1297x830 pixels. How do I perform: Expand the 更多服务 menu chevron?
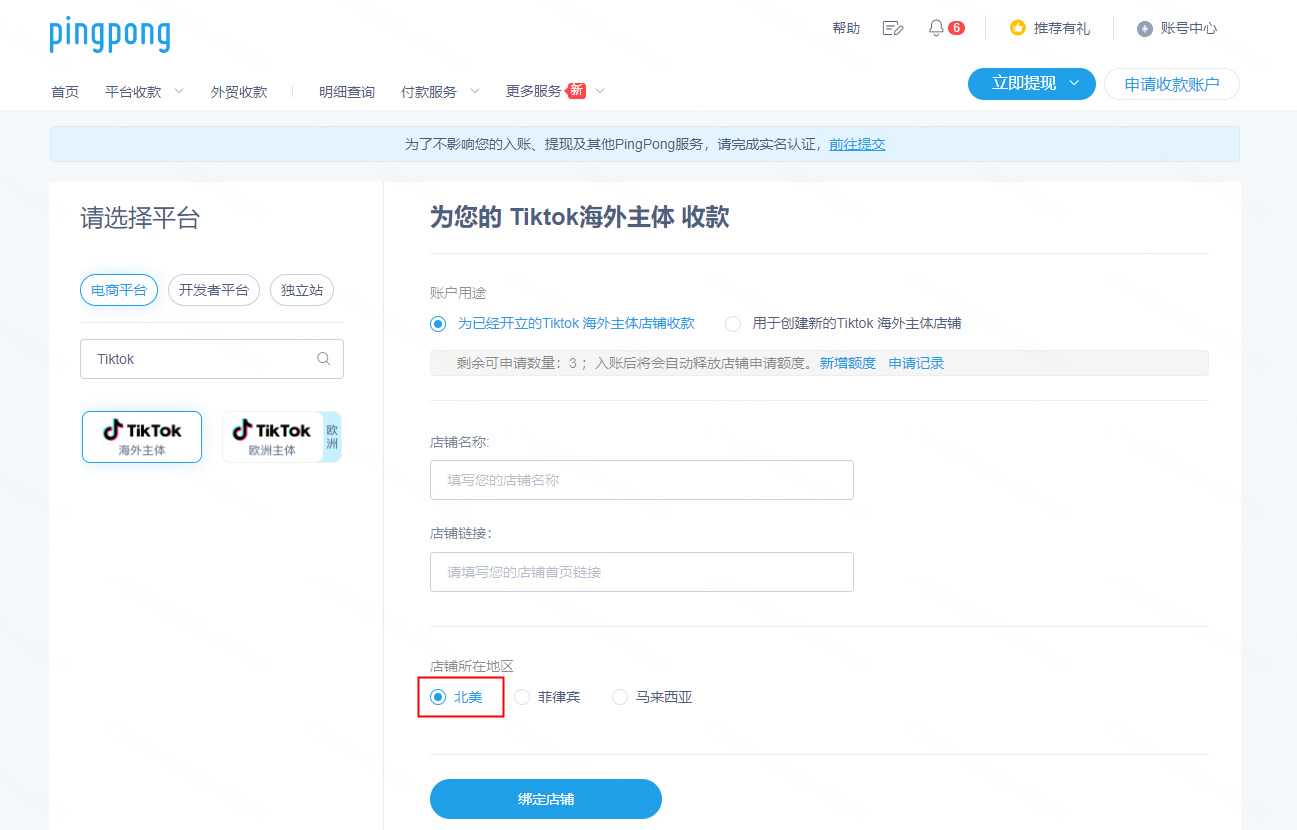tap(600, 91)
